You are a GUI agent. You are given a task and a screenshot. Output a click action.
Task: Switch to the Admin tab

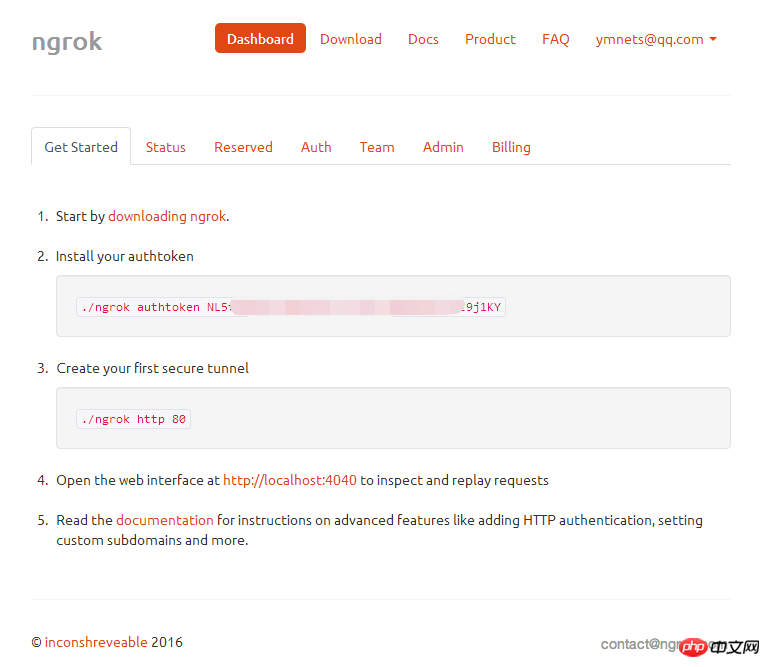pos(443,147)
